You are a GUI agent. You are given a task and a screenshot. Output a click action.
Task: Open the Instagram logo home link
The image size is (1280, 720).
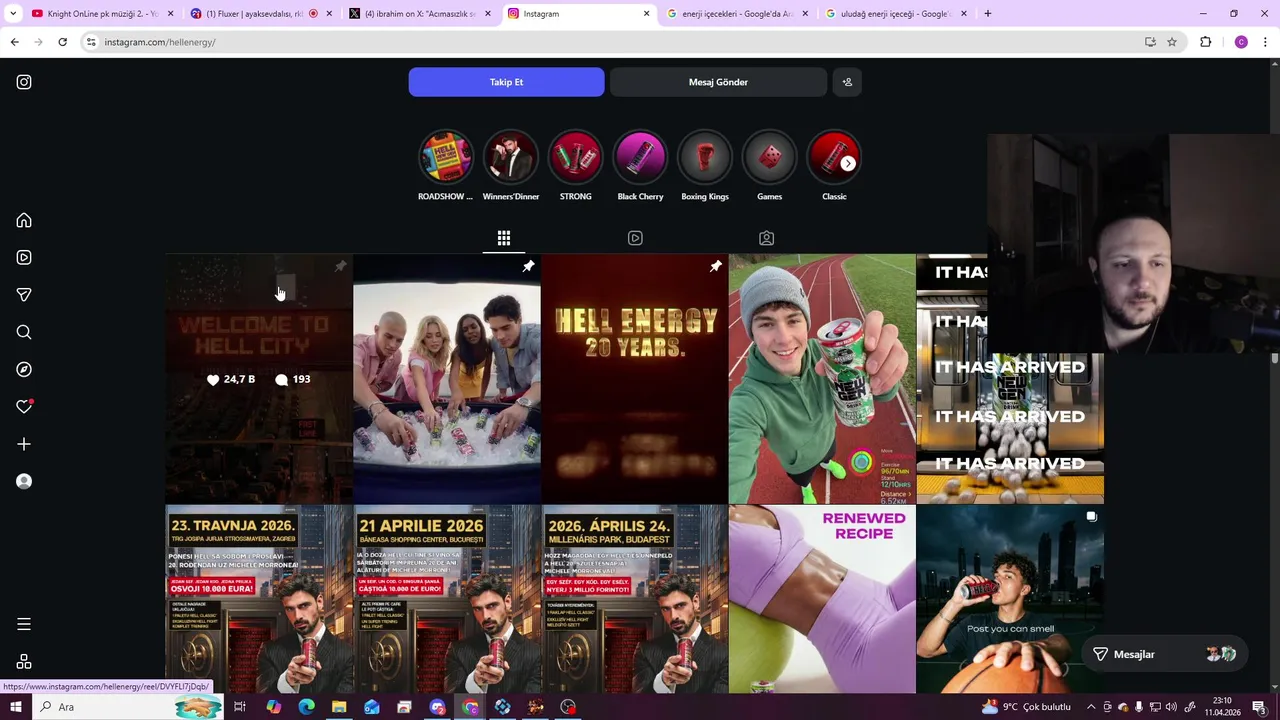click(x=24, y=82)
